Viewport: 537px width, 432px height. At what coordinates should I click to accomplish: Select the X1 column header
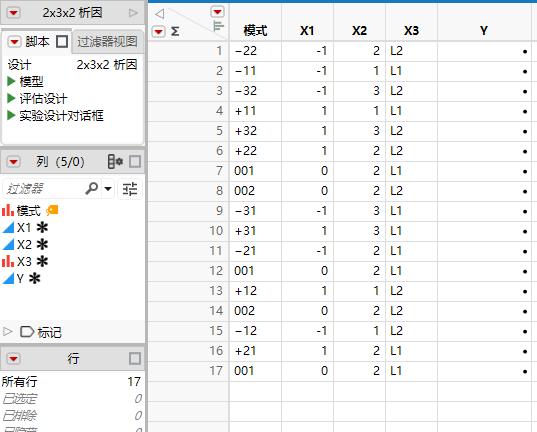[307, 31]
